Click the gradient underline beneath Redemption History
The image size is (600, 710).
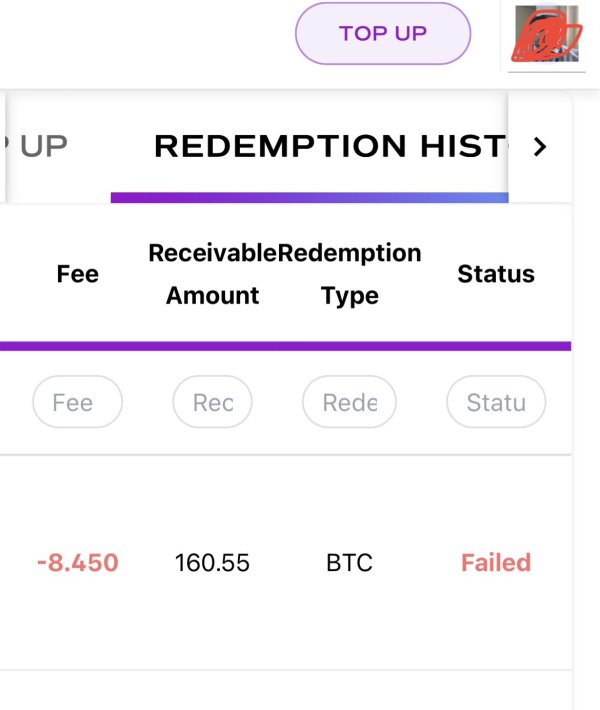310,197
